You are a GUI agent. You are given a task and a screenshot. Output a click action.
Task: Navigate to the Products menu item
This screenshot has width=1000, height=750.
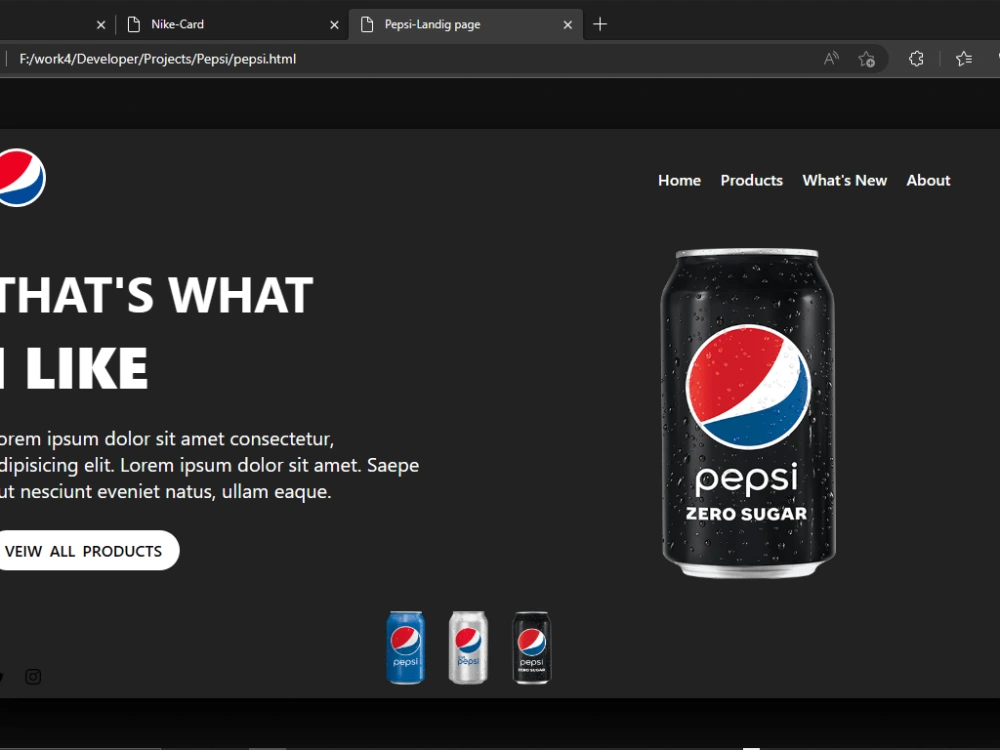[751, 181]
